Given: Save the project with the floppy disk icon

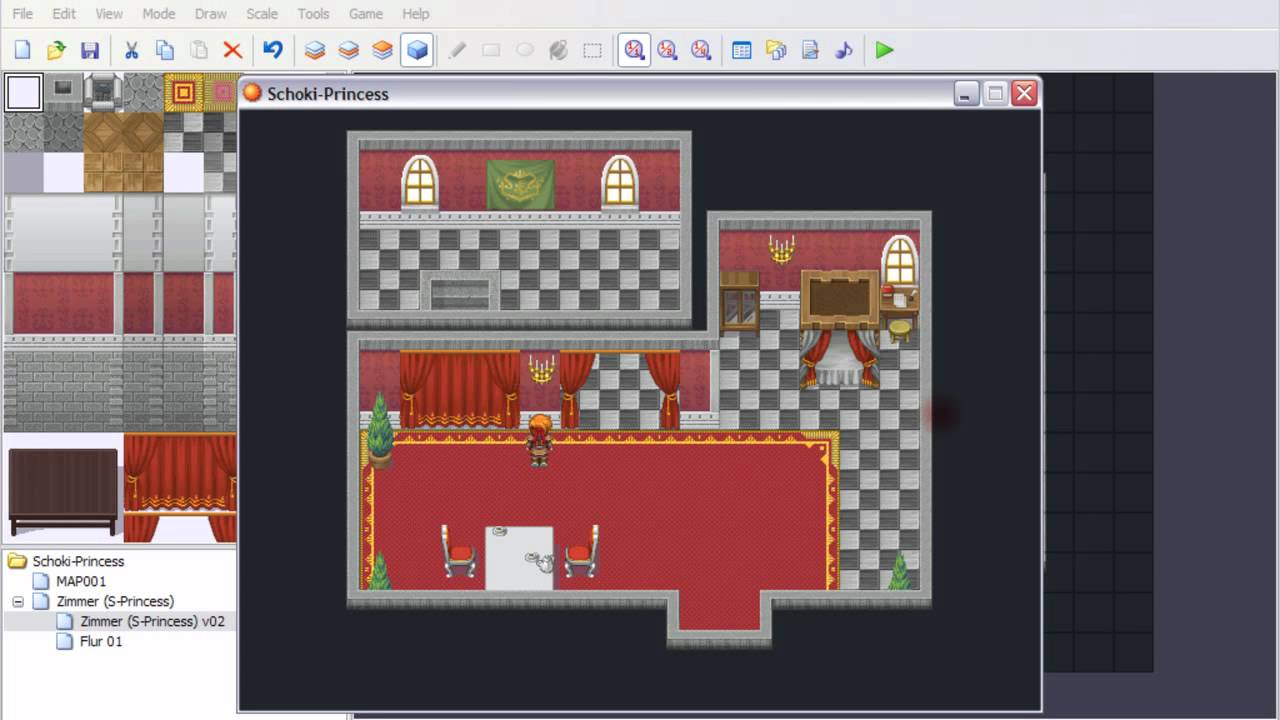Looking at the screenshot, I should 90,50.
